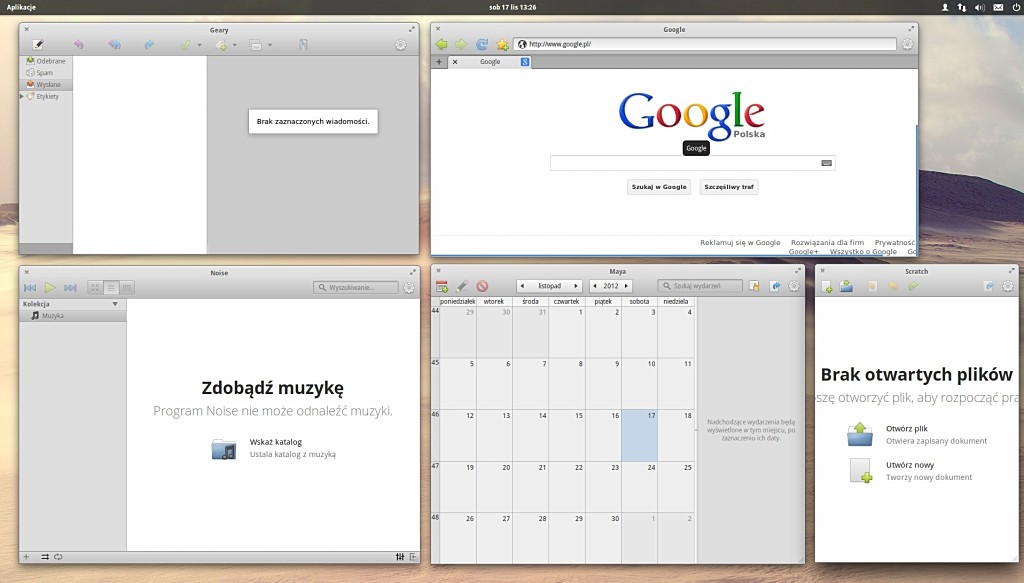This screenshot has width=1024, height=583.
Task: Click the delete event icon in Maya
Action: pos(482,286)
